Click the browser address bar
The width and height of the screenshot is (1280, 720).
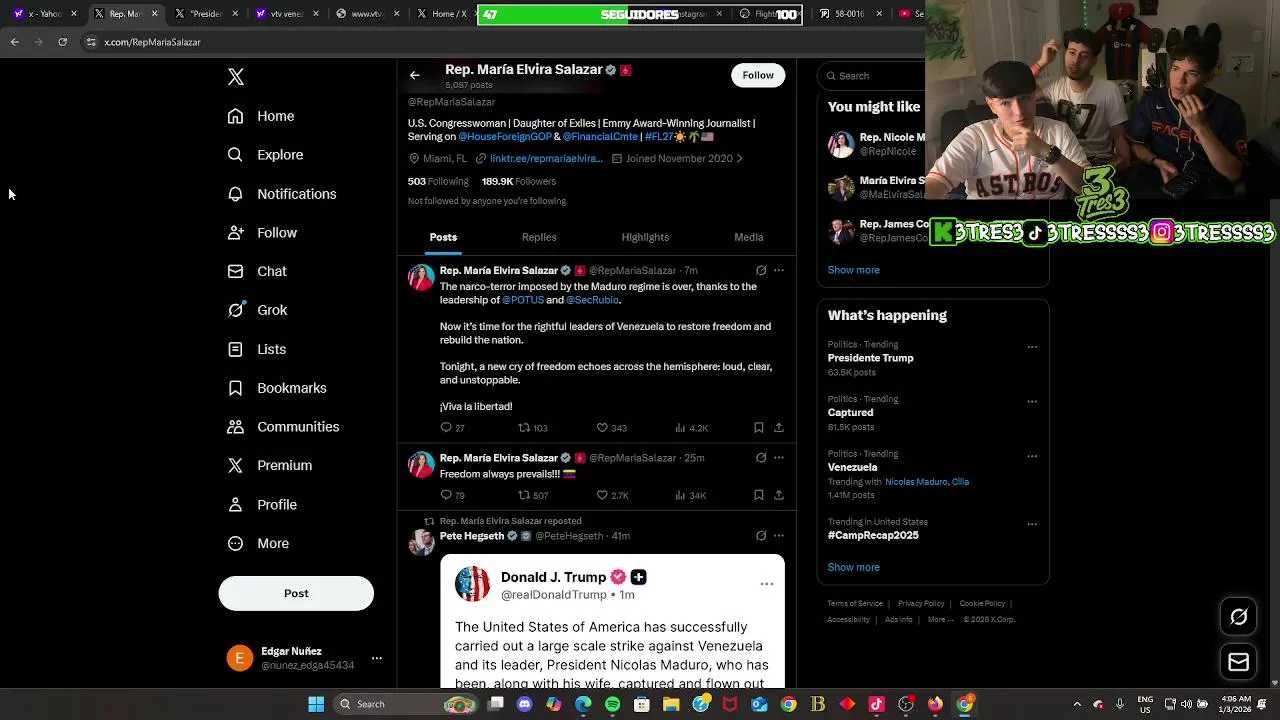pos(500,42)
